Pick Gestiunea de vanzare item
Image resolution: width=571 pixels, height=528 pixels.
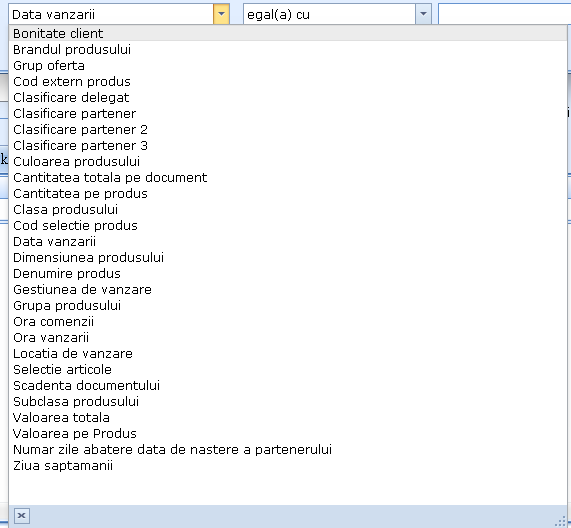pyautogui.click(x=288, y=290)
